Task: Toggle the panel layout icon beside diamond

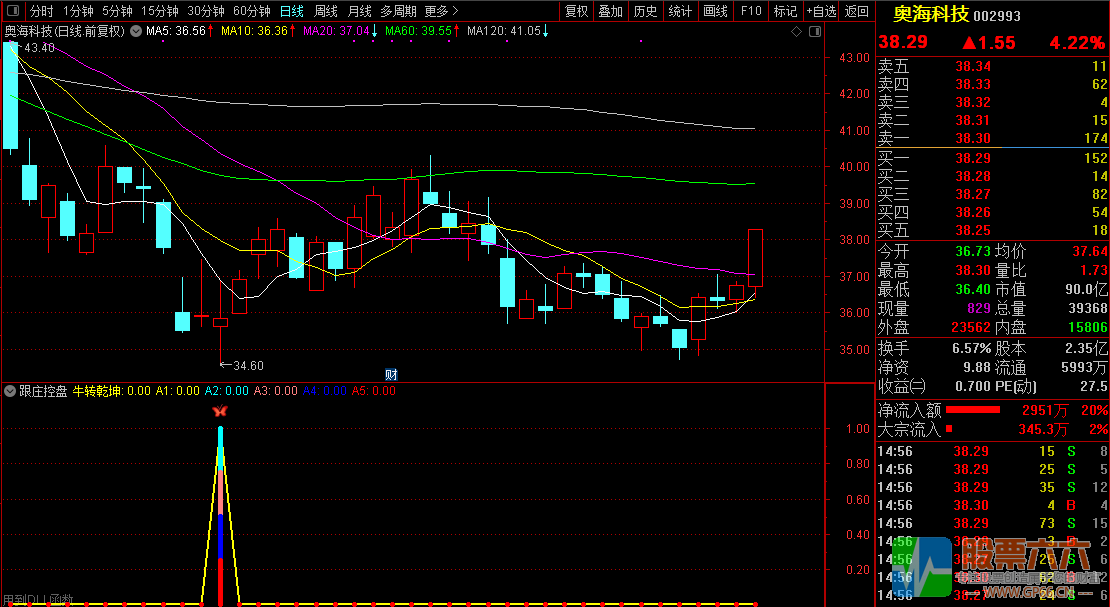Action: pos(815,31)
